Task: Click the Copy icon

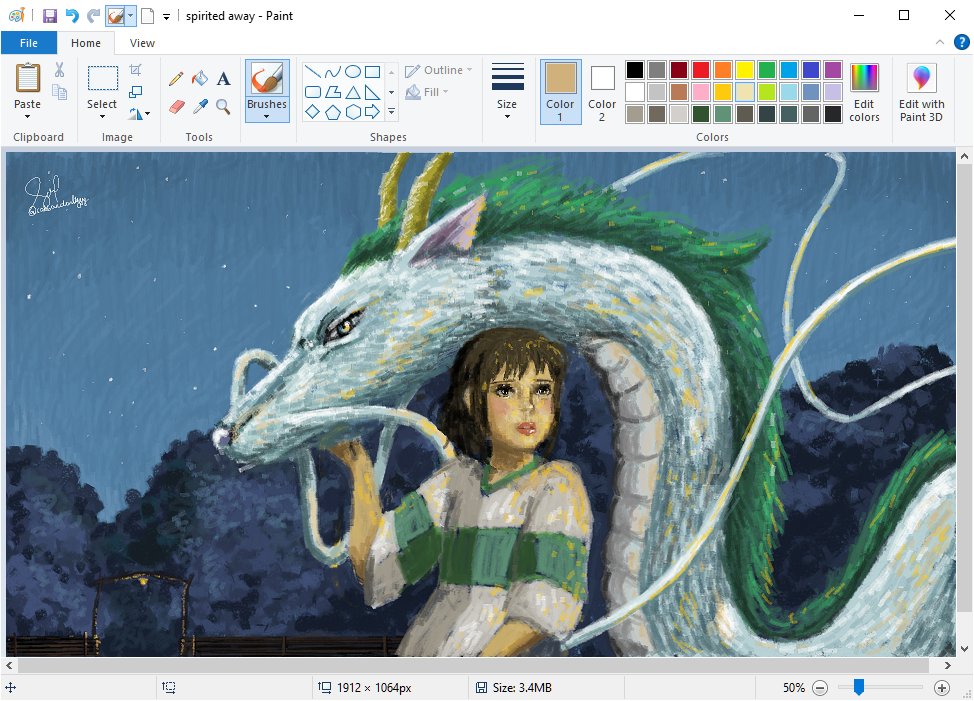Action: coord(60,93)
